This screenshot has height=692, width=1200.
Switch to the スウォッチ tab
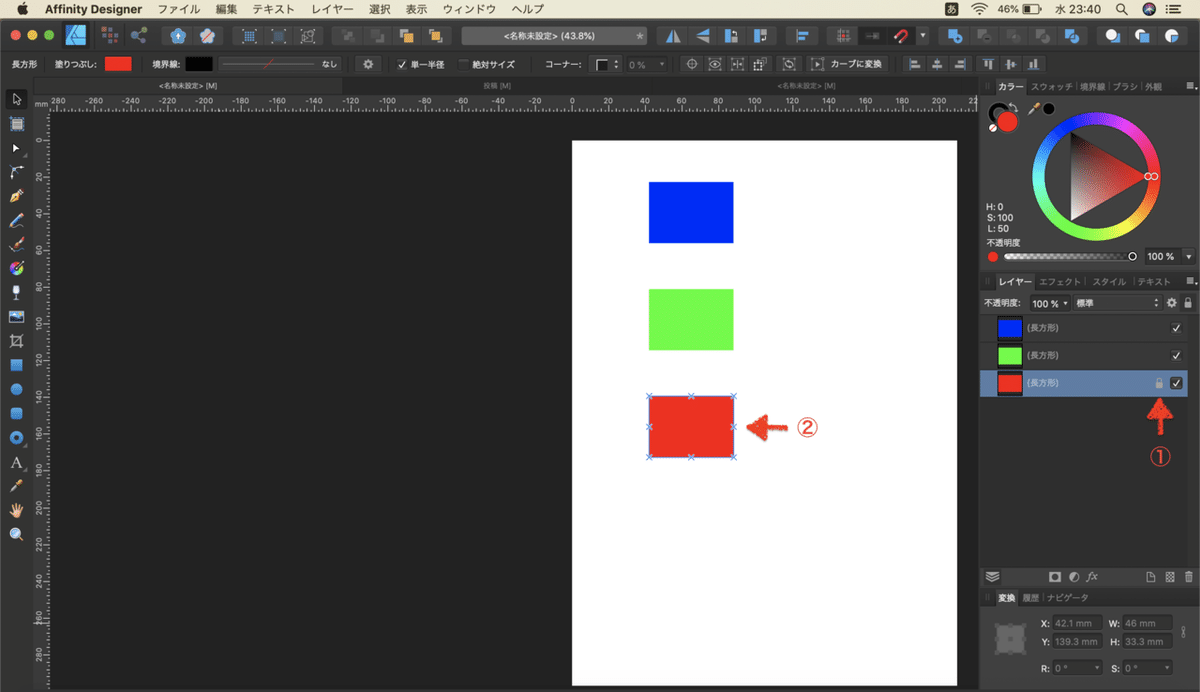pyautogui.click(x=1050, y=87)
